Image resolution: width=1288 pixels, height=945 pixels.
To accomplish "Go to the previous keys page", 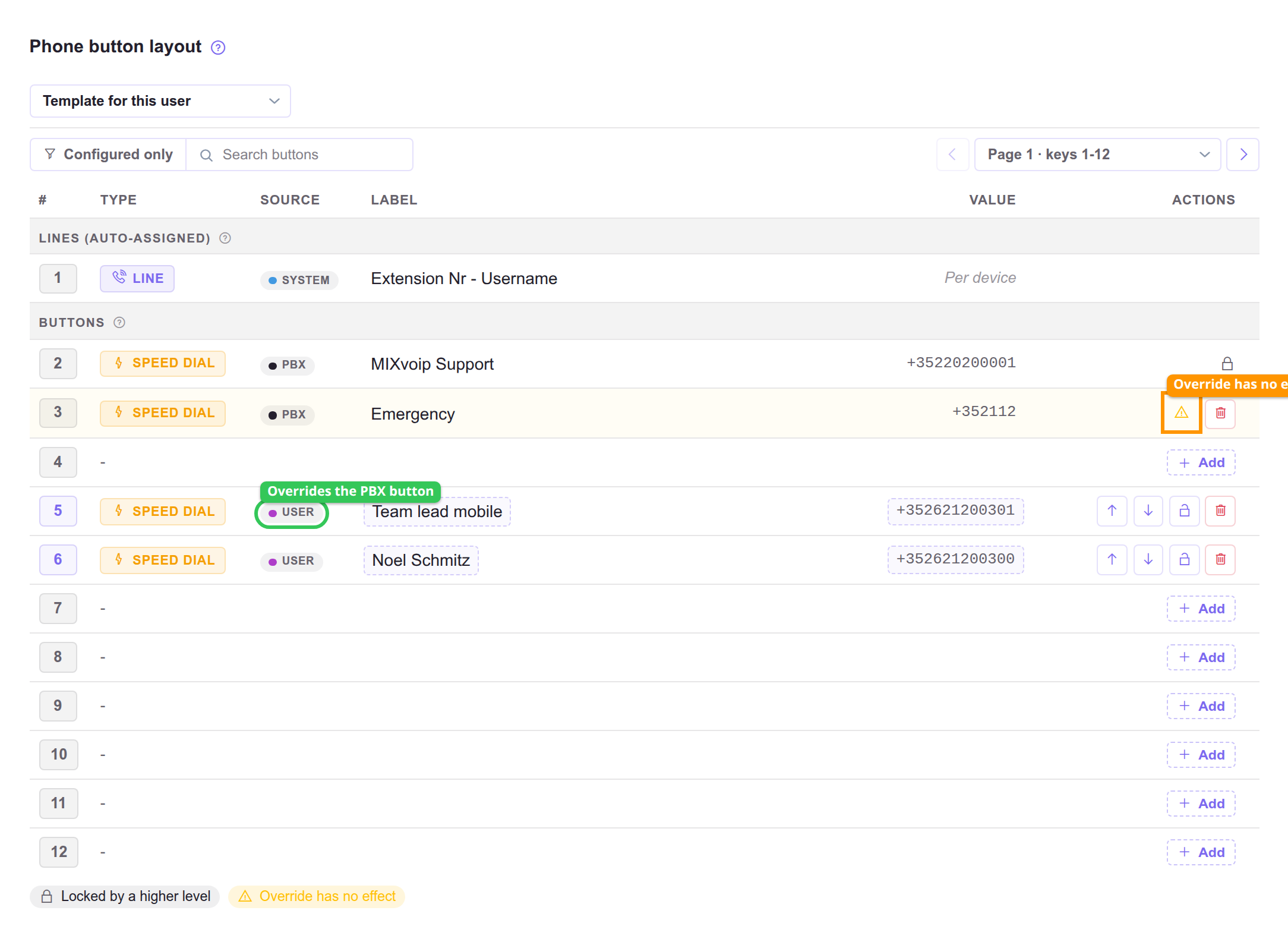I will point(952,155).
